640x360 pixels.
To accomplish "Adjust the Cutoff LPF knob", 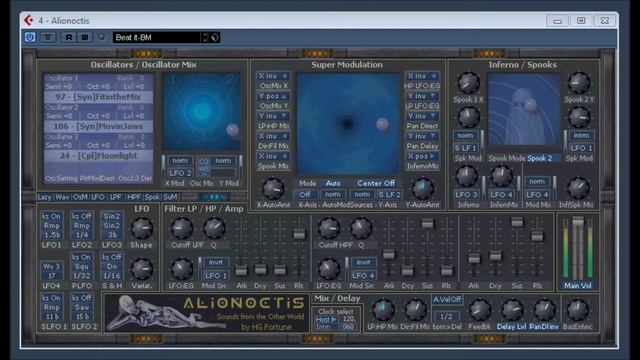I will (182, 228).
